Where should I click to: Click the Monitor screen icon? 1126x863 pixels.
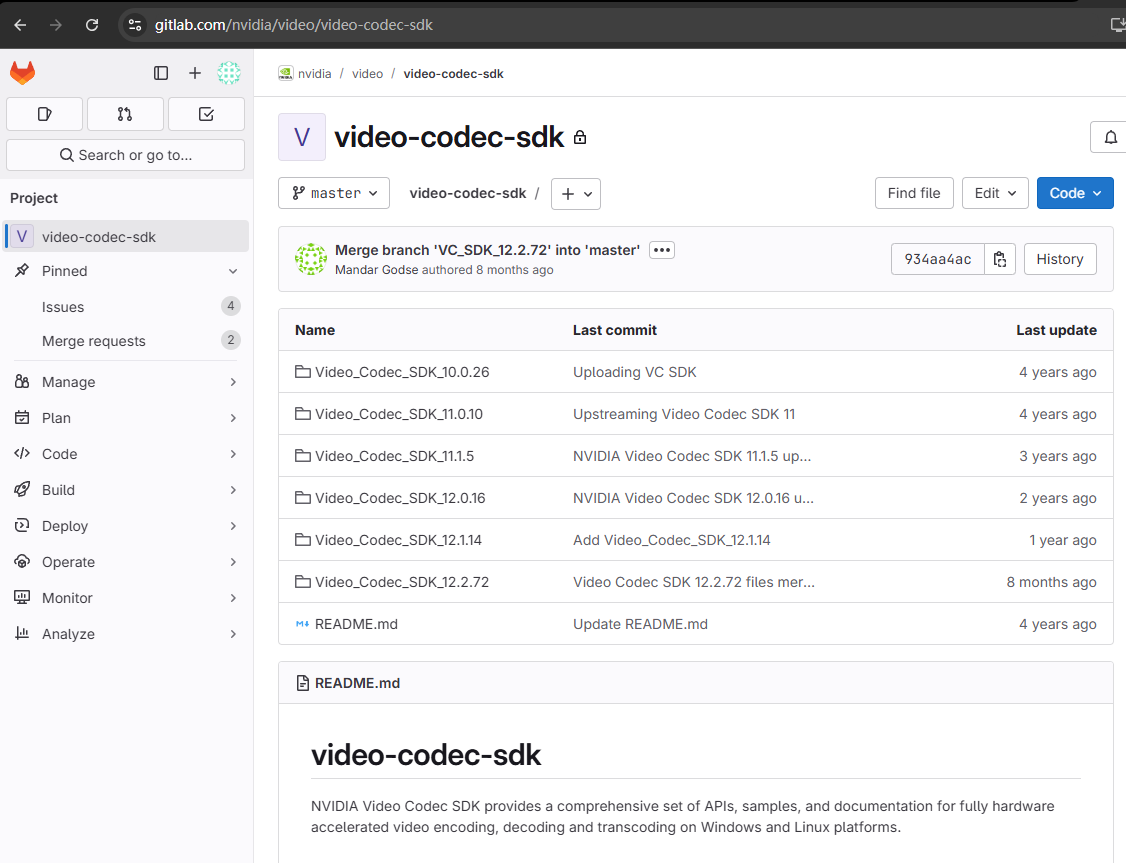(22, 597)
